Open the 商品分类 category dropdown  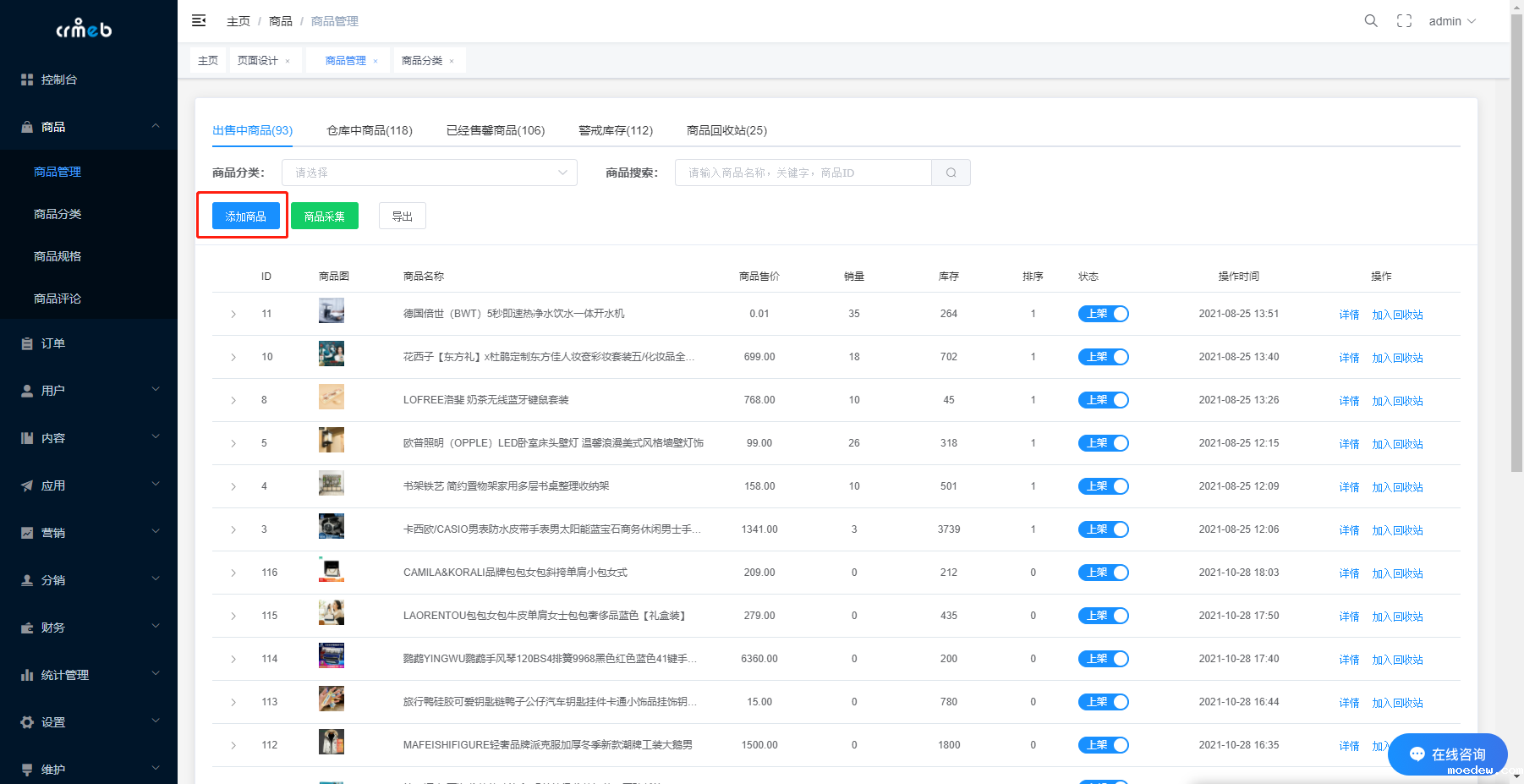[430, 173]
